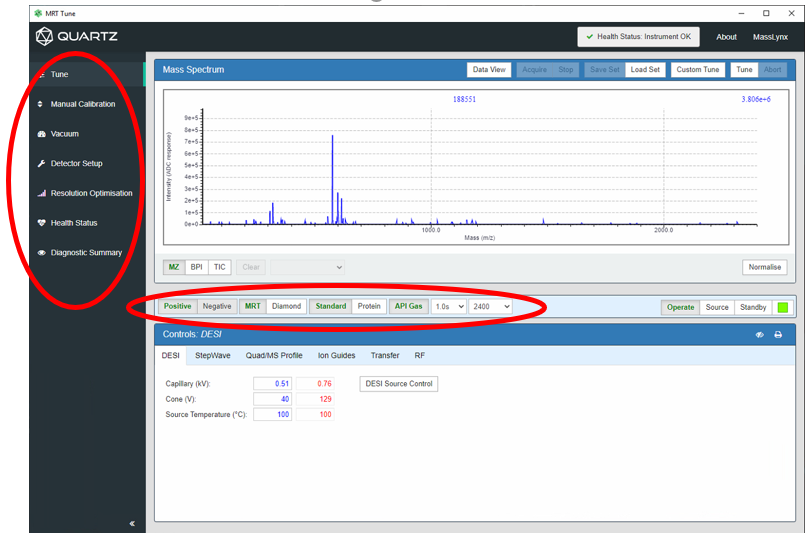The width and height of the screenshot is (808, 533).
Task: Toggle the Controls panel visibility eye icon
Action: (x=759, y=335)
